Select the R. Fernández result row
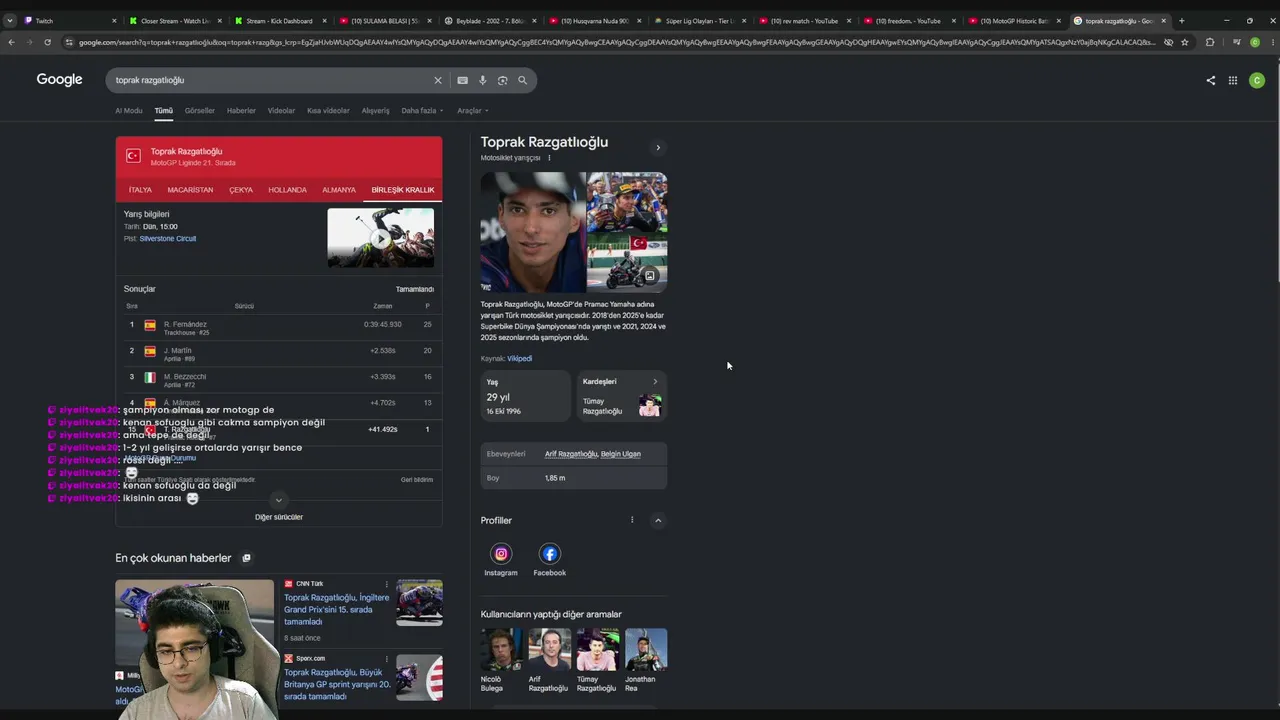This screenshot has height=720, width=1280. point(279,327)
